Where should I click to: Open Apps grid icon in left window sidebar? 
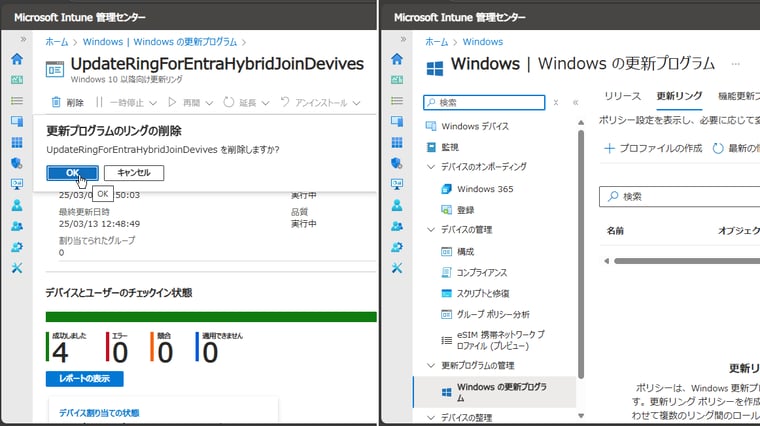[17, 142]
